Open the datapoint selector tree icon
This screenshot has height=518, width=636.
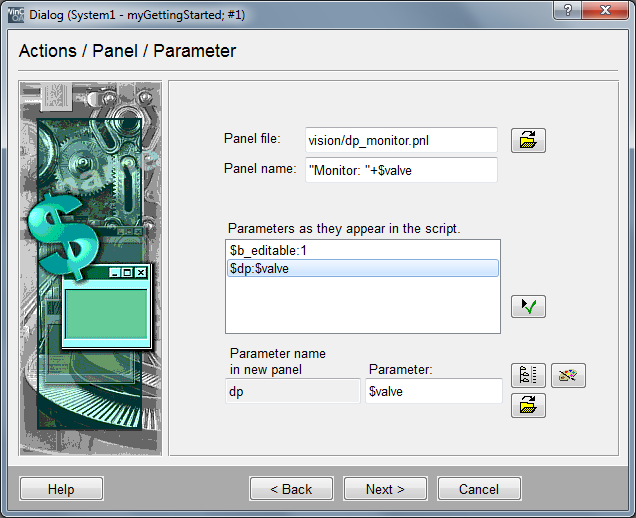coord(528,376)
